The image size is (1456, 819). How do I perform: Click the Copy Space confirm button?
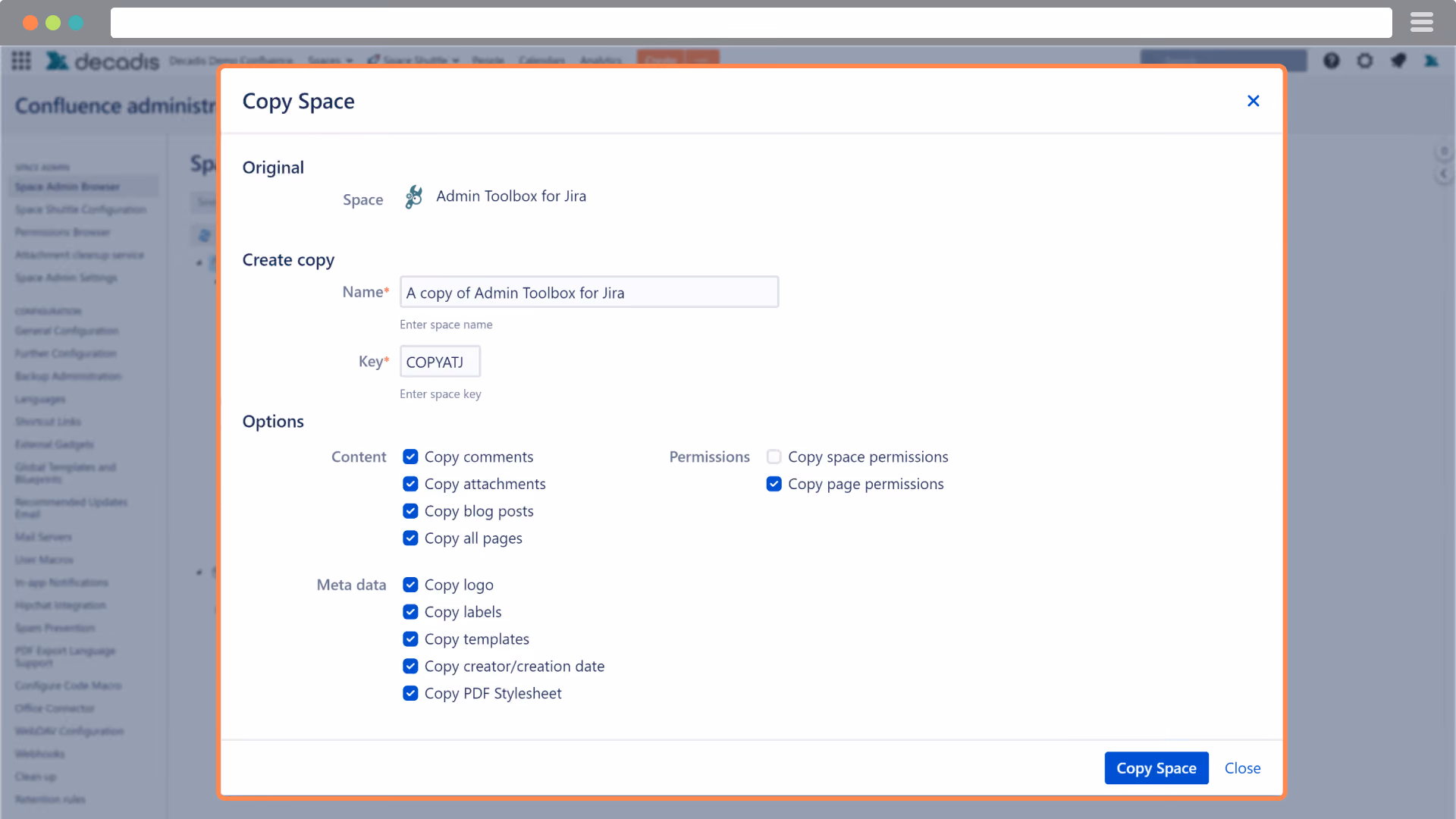(x=1156, y=768)
